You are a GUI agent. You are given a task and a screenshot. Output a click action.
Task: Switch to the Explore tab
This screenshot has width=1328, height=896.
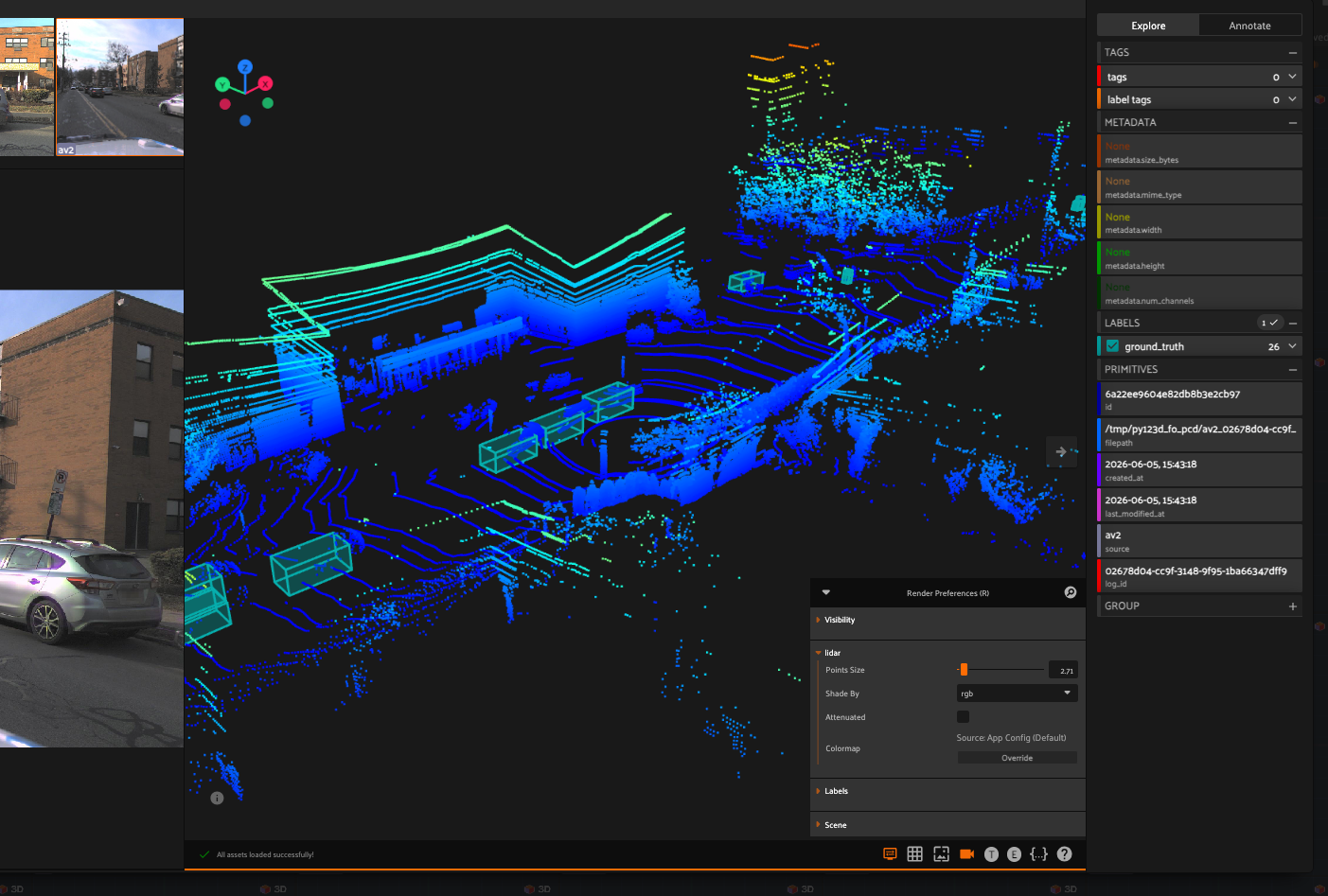[1148, 26]
